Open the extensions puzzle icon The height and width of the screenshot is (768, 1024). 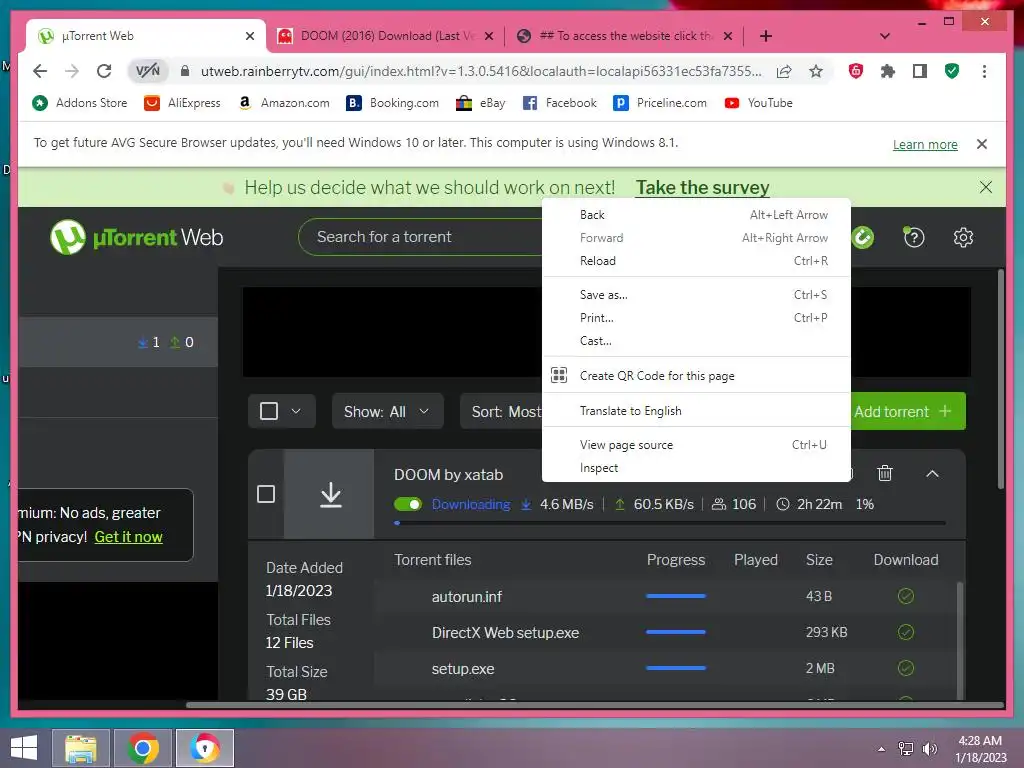[888, 71]
